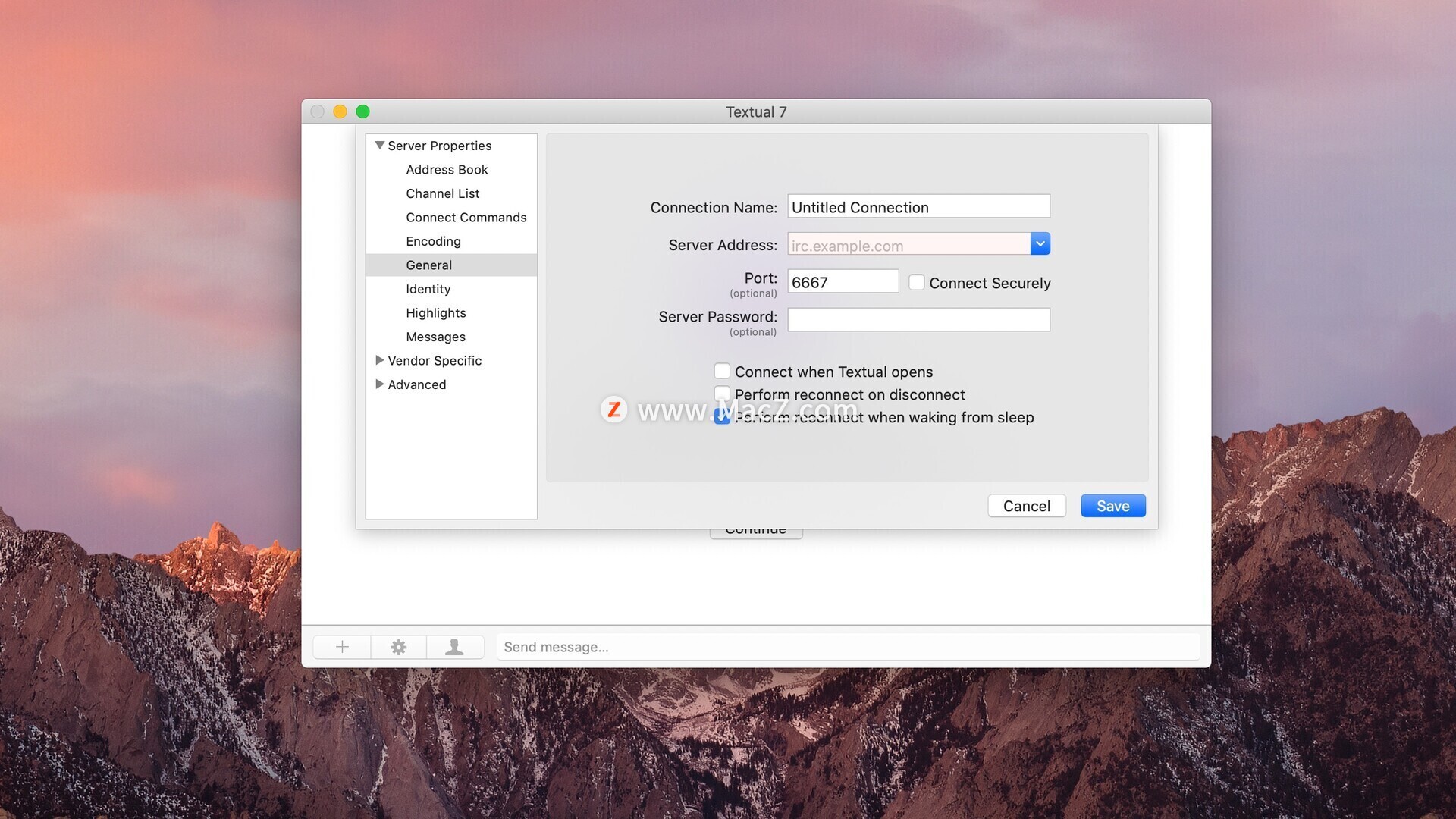Expand the Advanced section
This screenshot has width=1456, height=819.
380,384
